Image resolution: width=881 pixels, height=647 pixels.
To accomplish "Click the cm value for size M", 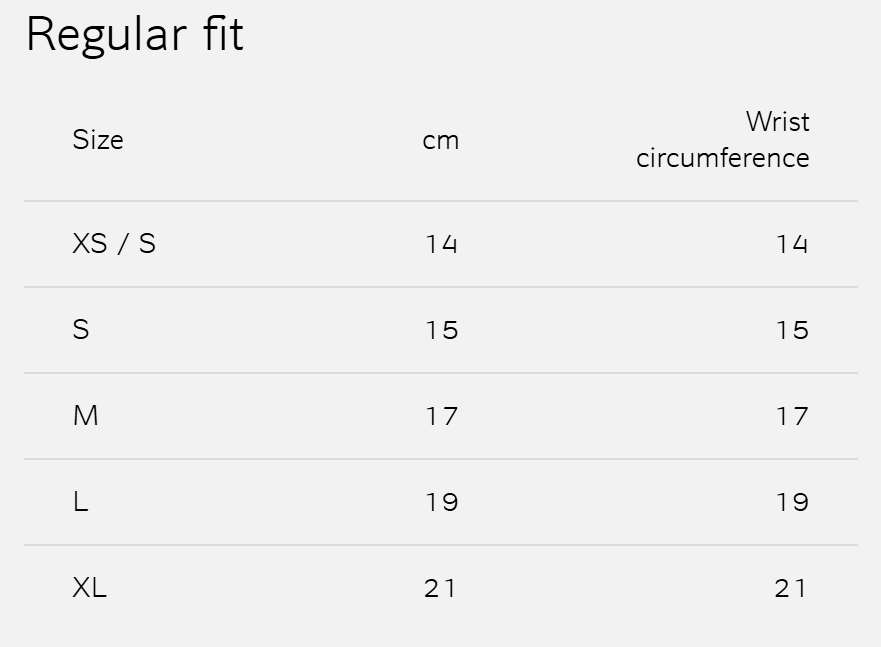I will tap(441, 416).
